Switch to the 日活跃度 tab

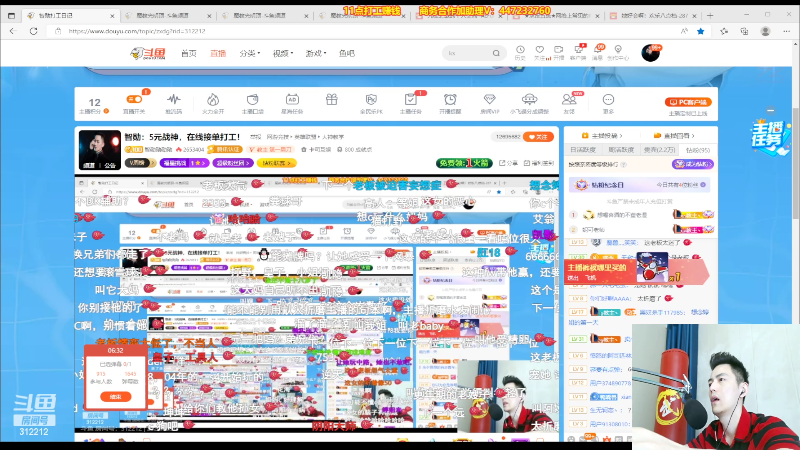[x=583, y=150]
